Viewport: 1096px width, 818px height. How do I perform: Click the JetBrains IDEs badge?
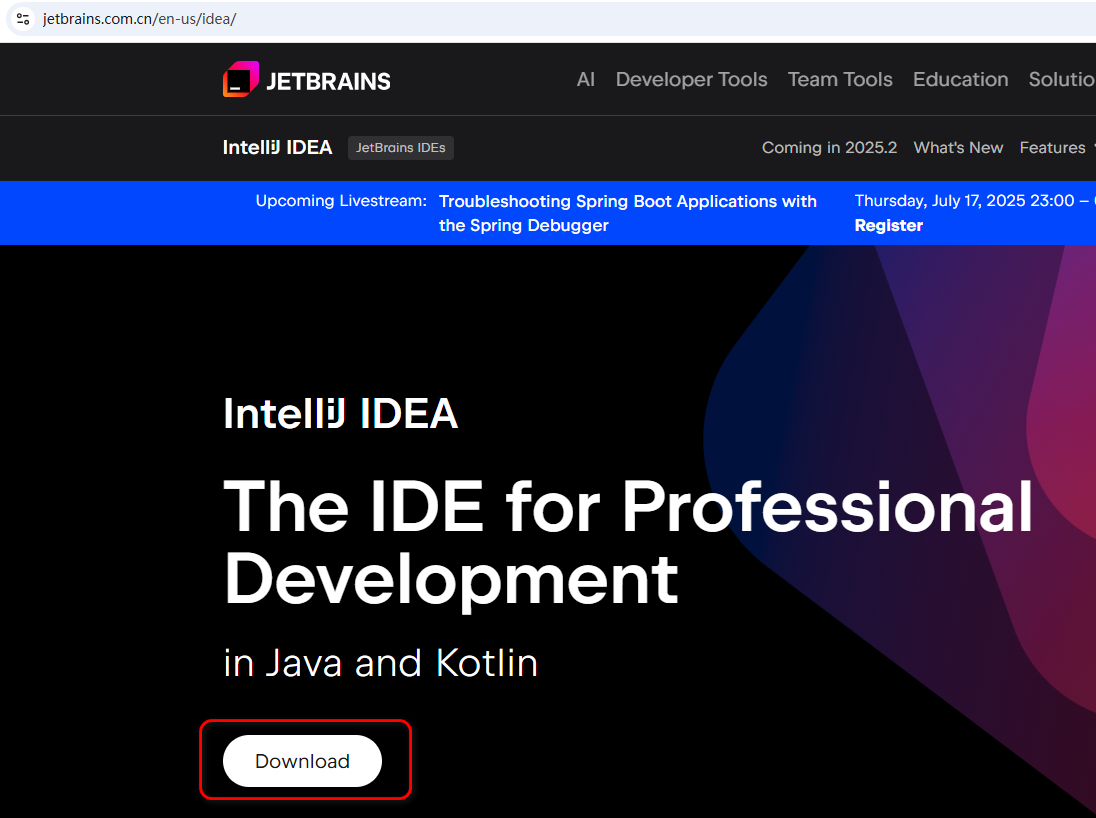point(400,147)
